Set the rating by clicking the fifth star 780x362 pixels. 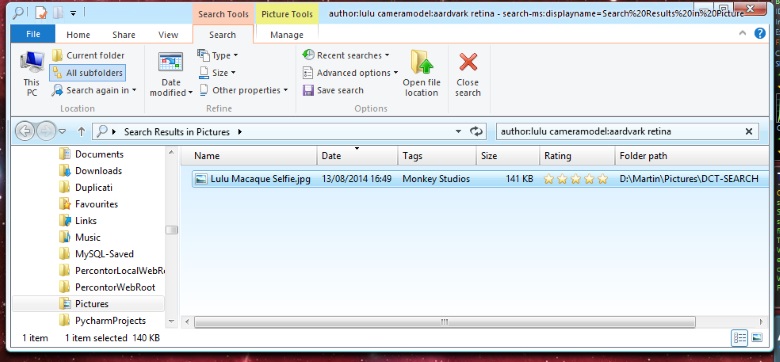[602, 179]
